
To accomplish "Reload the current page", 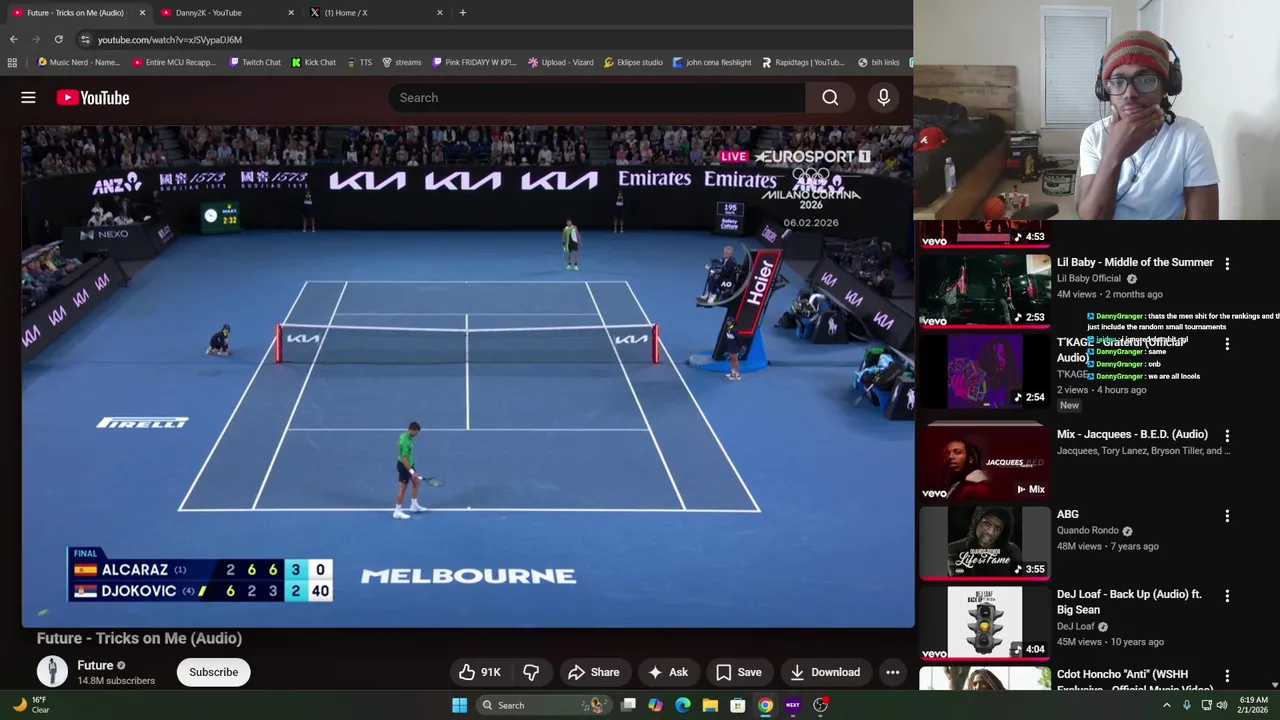I will pyautogui.click(x=58, y=39).
